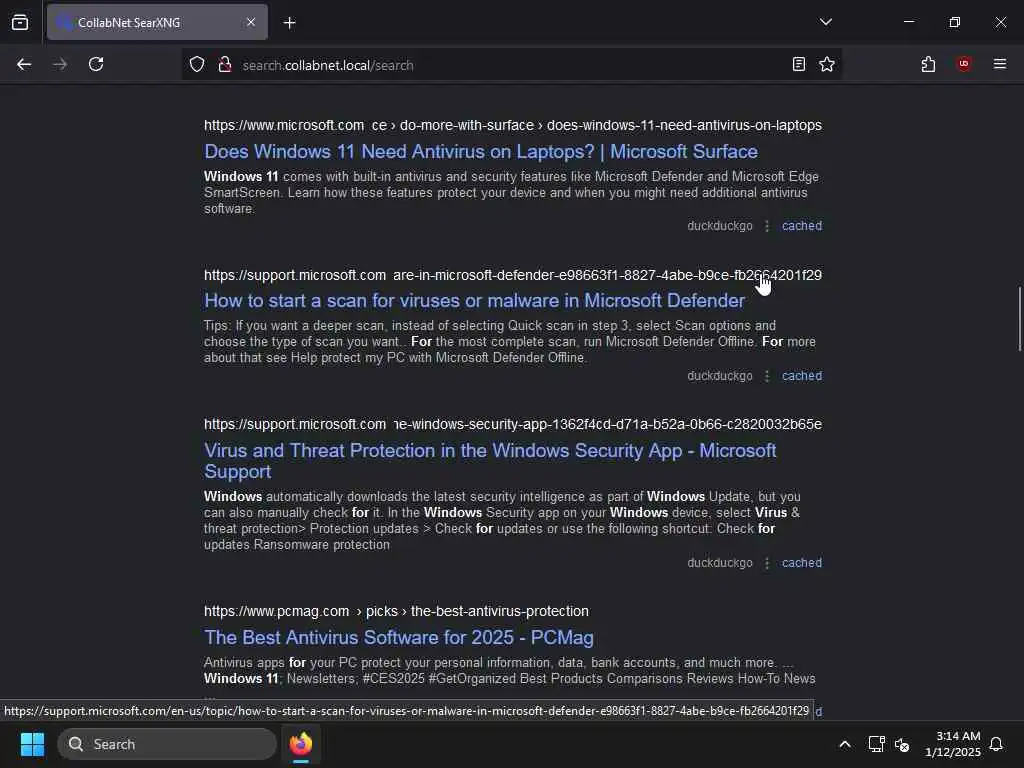
Task: Open the Firefox View icon
Action: 20,22
